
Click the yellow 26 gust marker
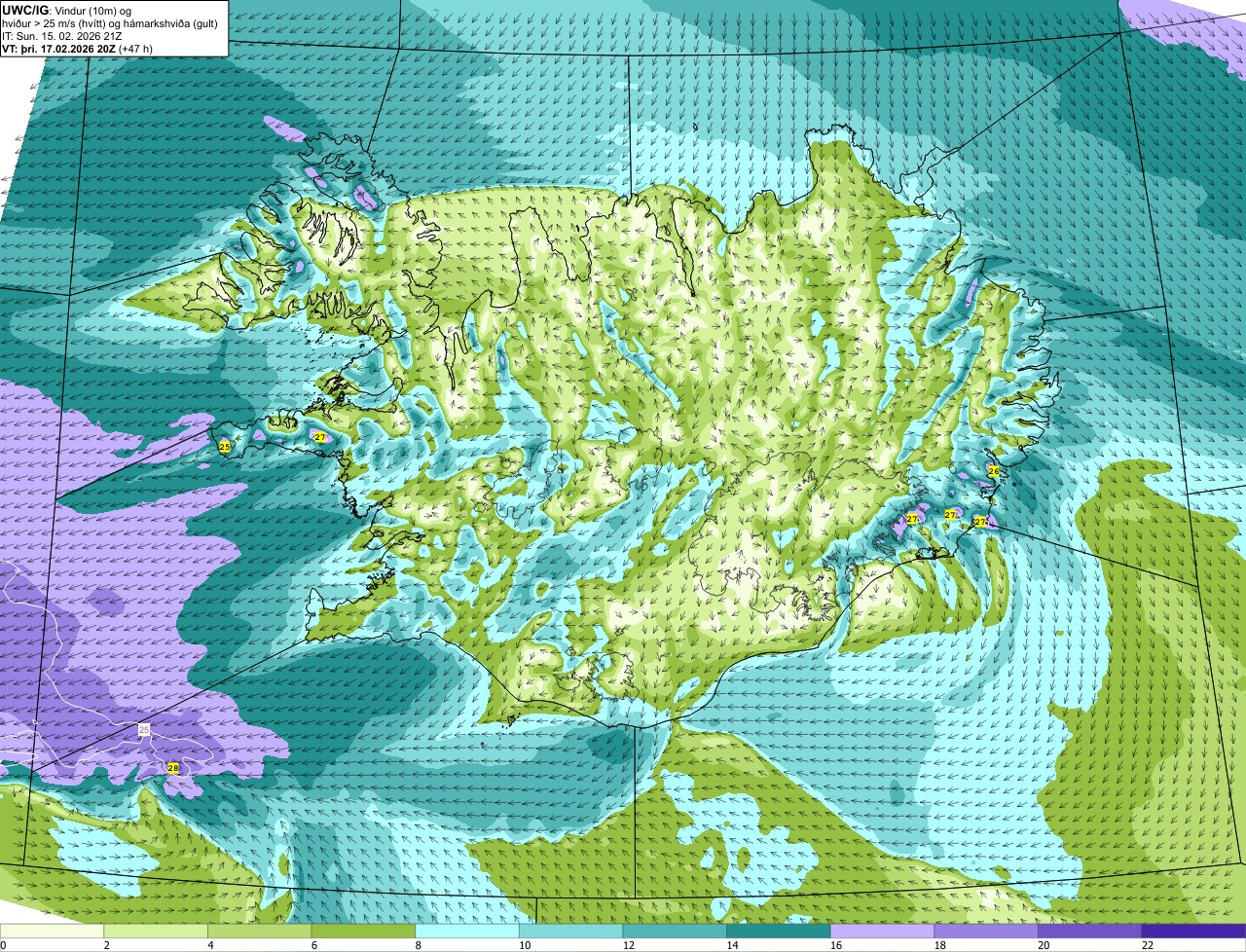pyautogui.click(x=994, y=471)
